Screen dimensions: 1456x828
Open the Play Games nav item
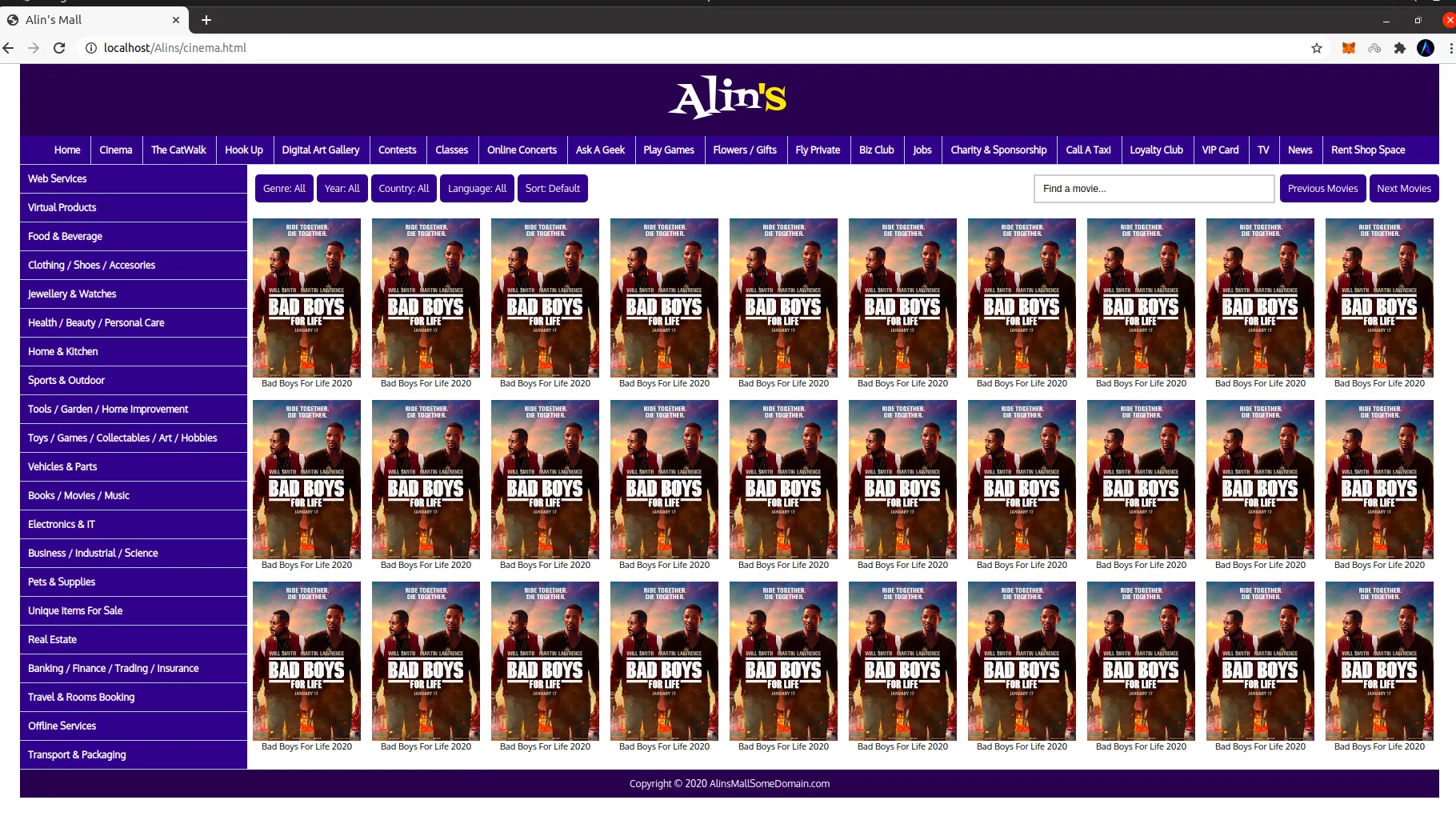[x=669, y=150]
